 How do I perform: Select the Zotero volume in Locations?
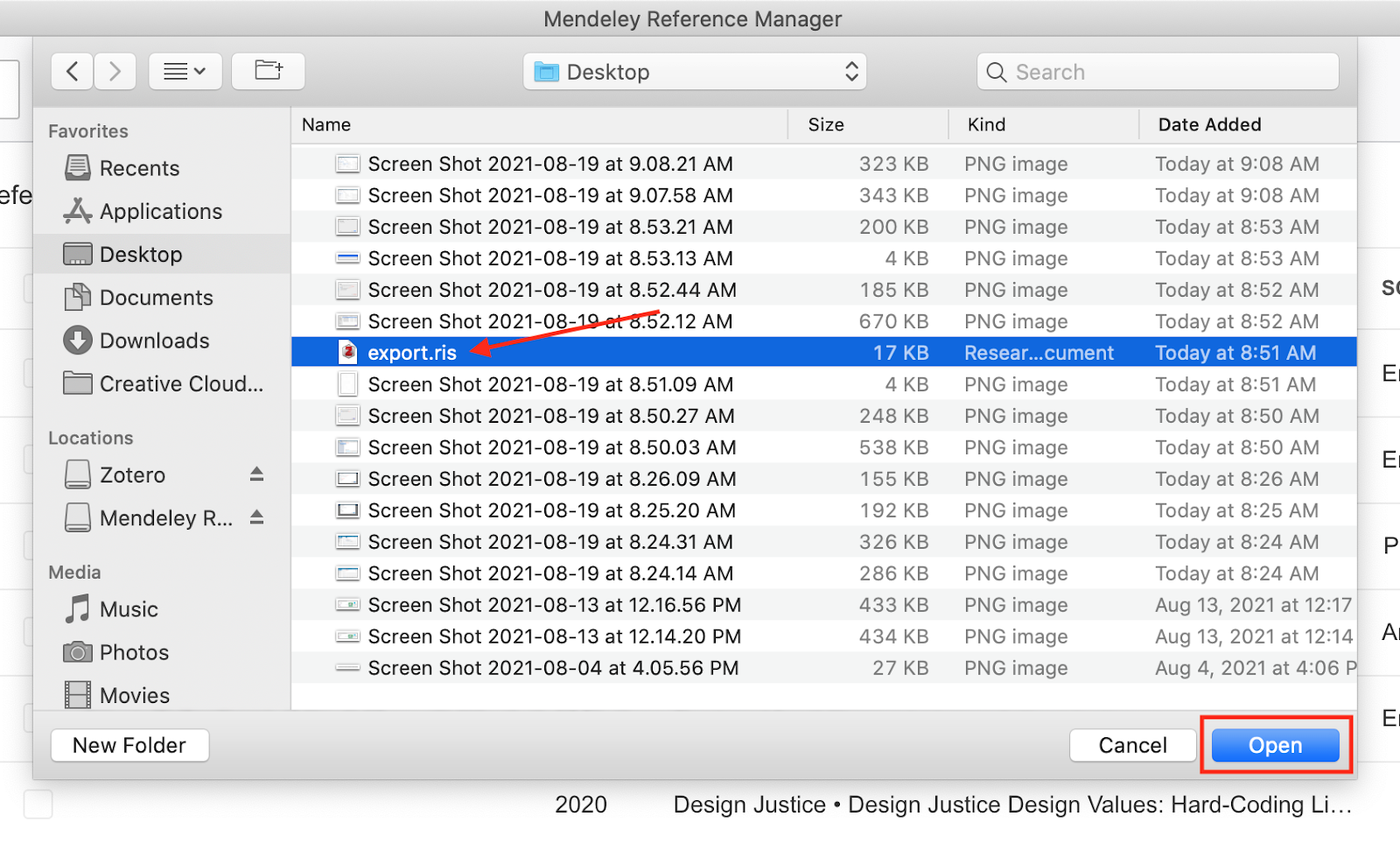pyautogui.click(x=132, y=475)
